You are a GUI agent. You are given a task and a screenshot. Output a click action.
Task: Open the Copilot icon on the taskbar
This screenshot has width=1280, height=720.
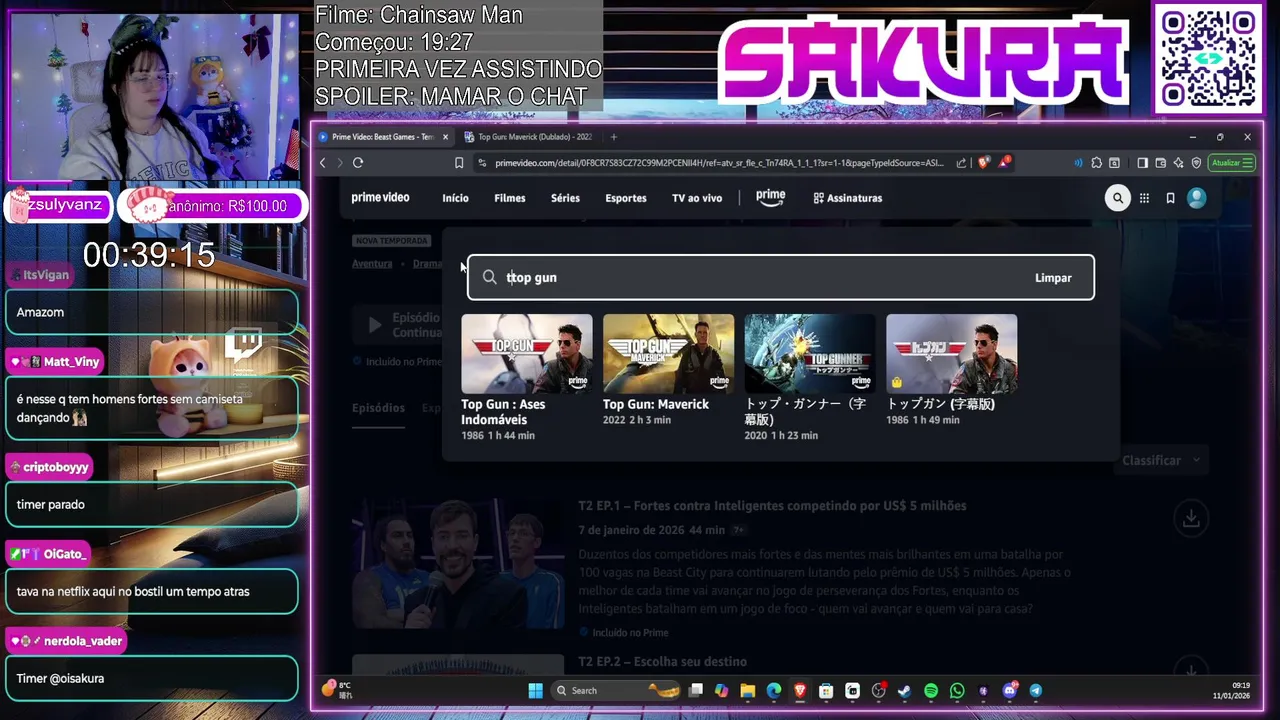[x=721, y=690]
